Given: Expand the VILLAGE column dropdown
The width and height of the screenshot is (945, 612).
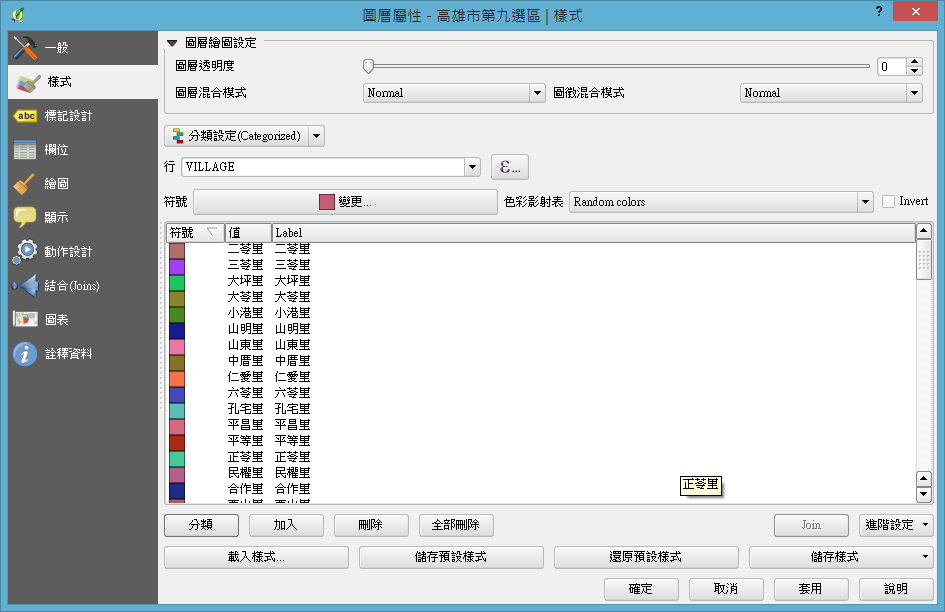Looking at the screenshot, I should pos(473,167).
